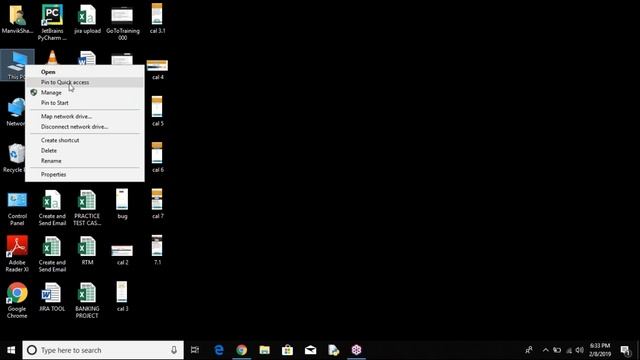640x360 pixels.
Task: Select the cal 6 desktop file
Action: [157, 157]
